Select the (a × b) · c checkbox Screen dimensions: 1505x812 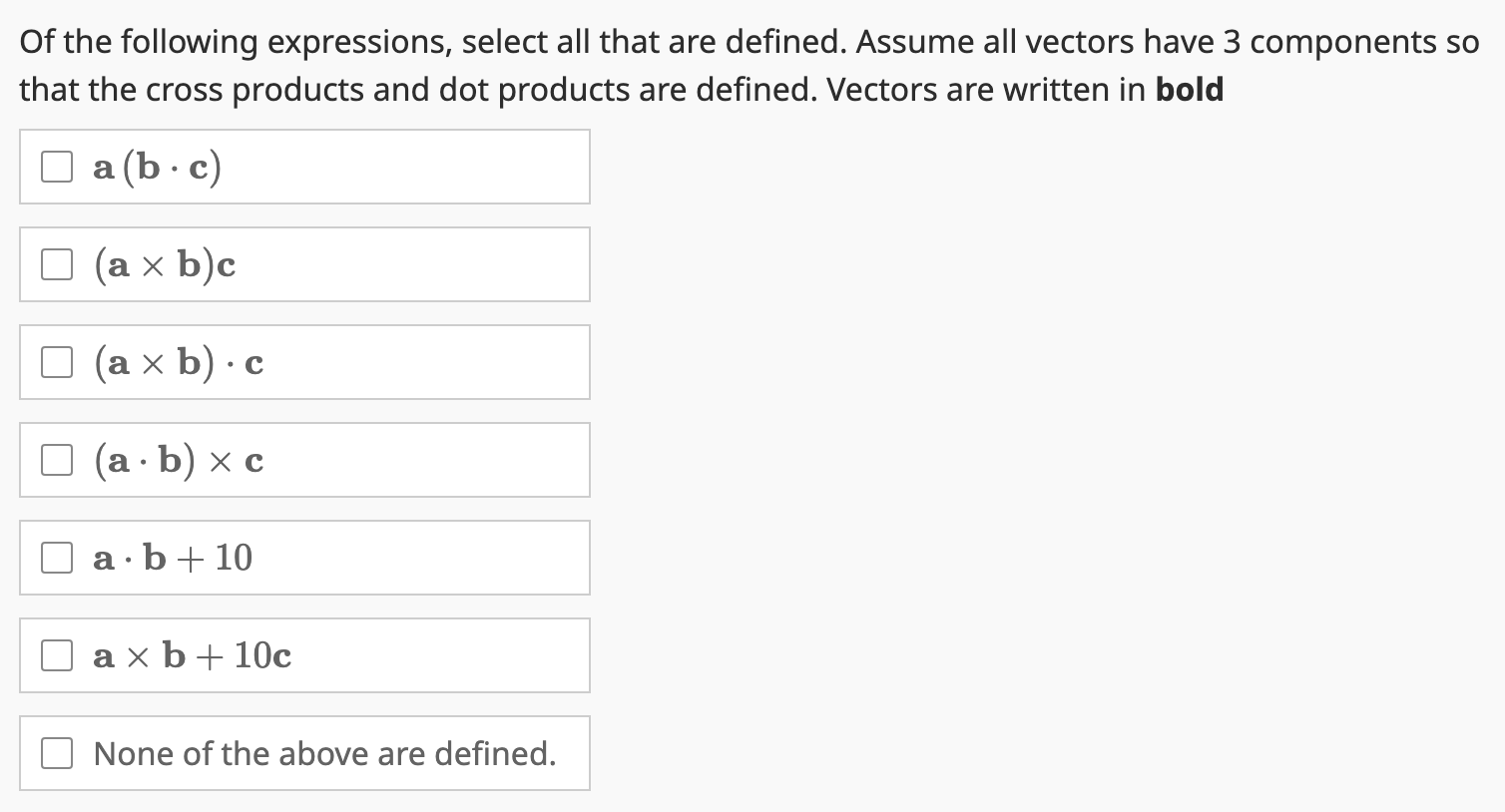[x=57, y=361]
